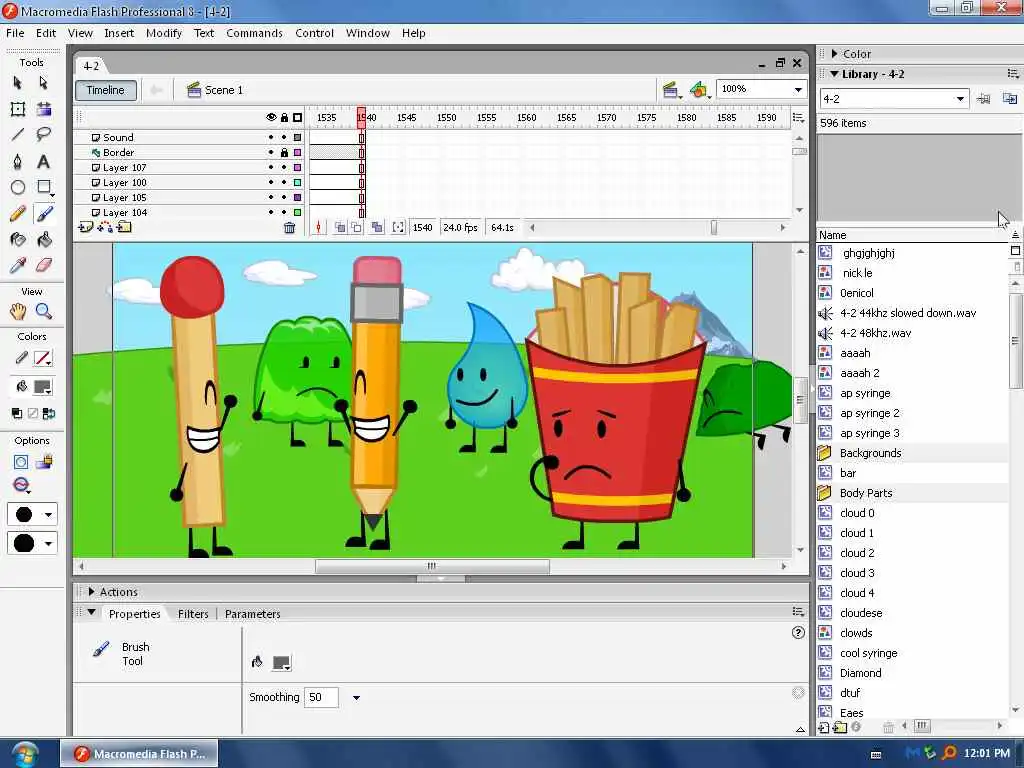Image resolution: width=1024 pixels, height=768 pixels.
Task: Select the Eraser tool
Action: 44,266
